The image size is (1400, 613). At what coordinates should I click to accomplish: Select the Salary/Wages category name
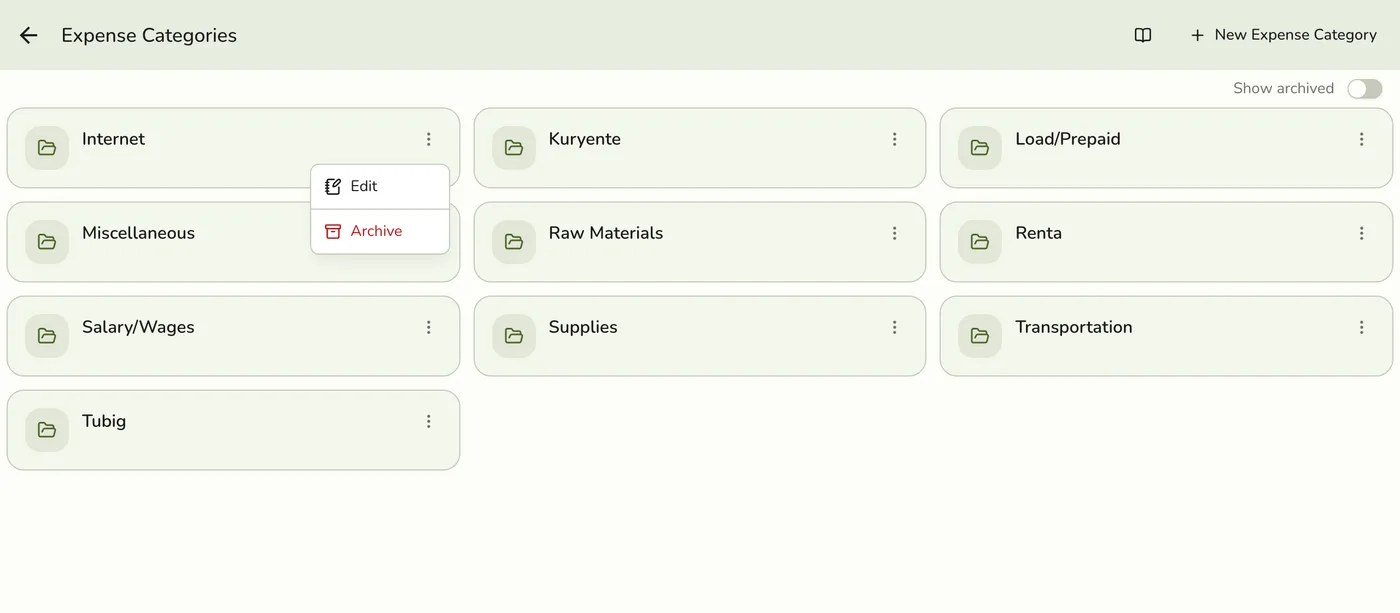click(x=138, y=327)
